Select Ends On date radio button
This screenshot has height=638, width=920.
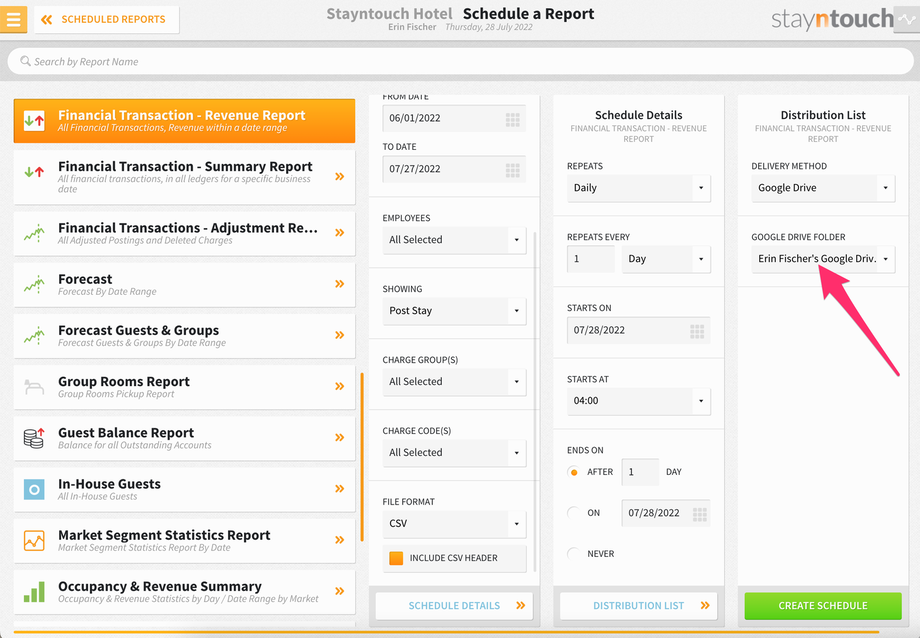(573, 513)
